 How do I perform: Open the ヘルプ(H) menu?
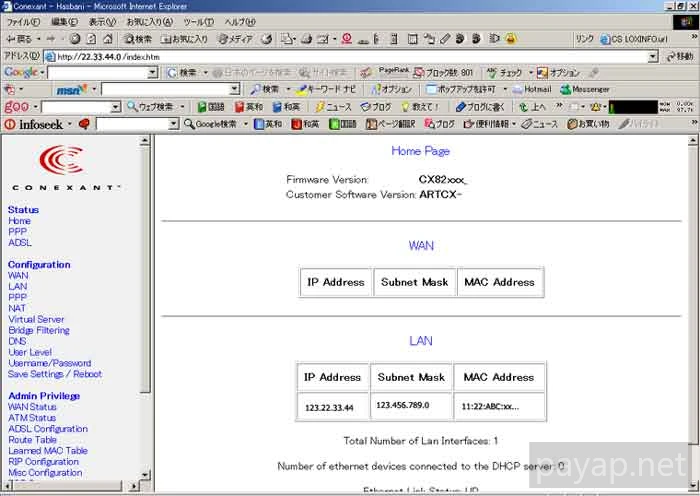pyautogui.click(x=240, y=22)
